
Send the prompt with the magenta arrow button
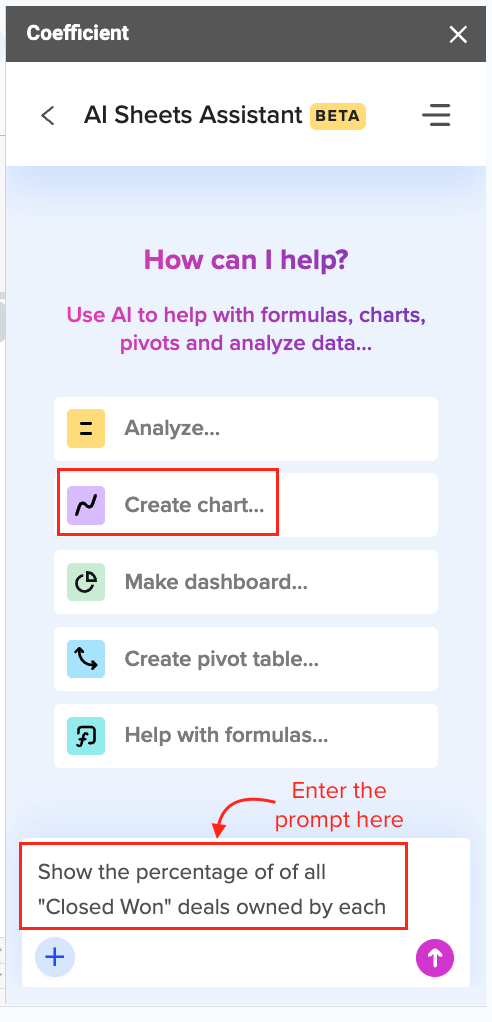pos(435,957)
